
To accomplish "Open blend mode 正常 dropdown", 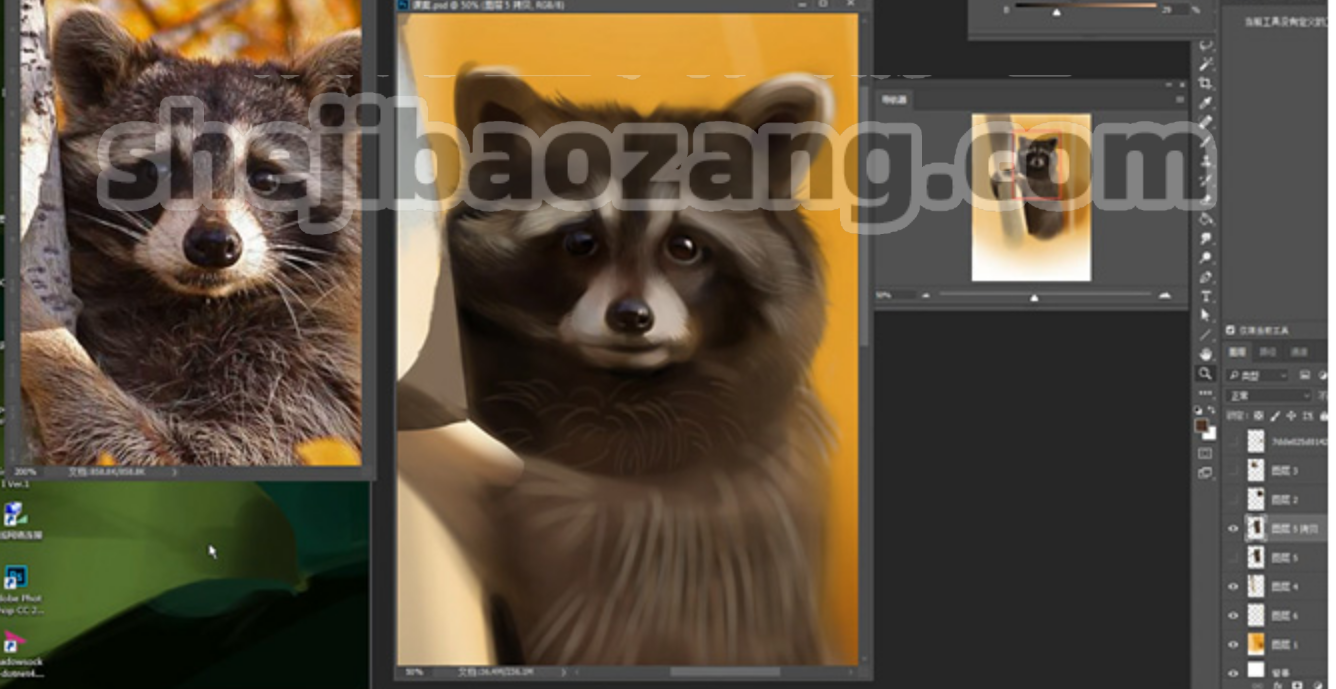I will (x=1268, y=395).
